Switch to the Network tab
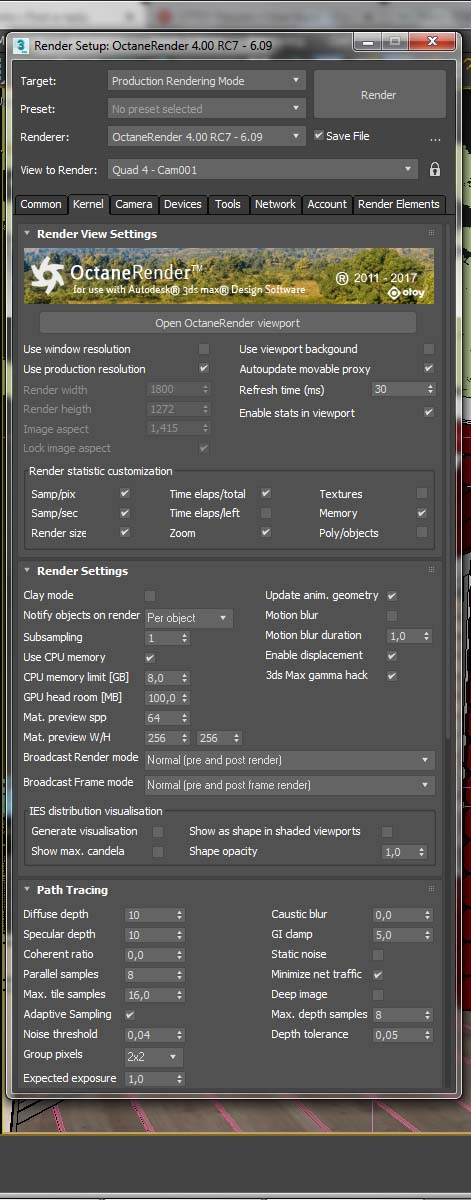Image resolution: width=471 pixels, height=1200 pixels. pyautogui.click(x=275, y=204)
